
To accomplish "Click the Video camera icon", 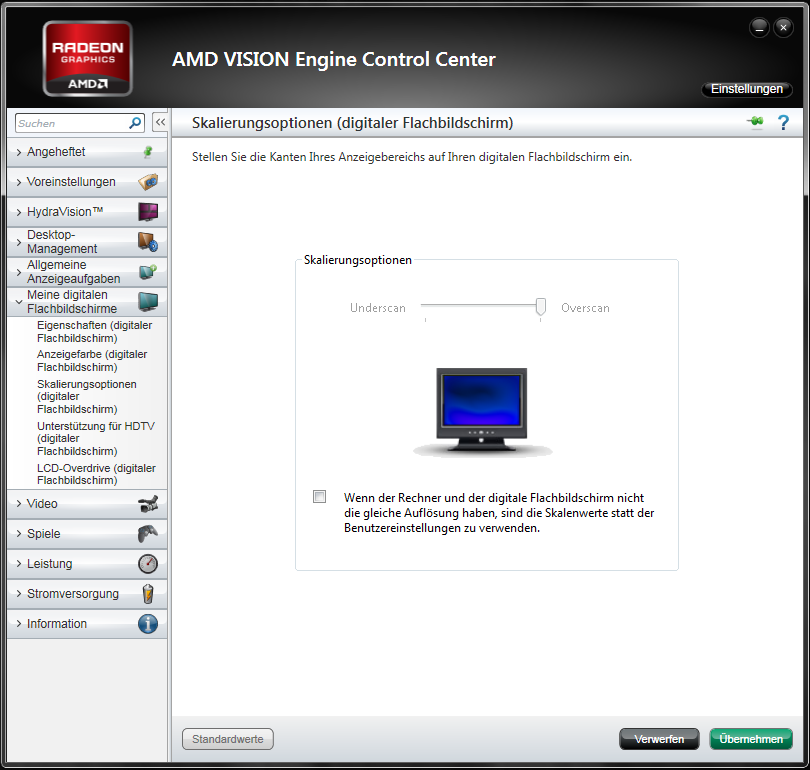I will click(x=148, y=504).
